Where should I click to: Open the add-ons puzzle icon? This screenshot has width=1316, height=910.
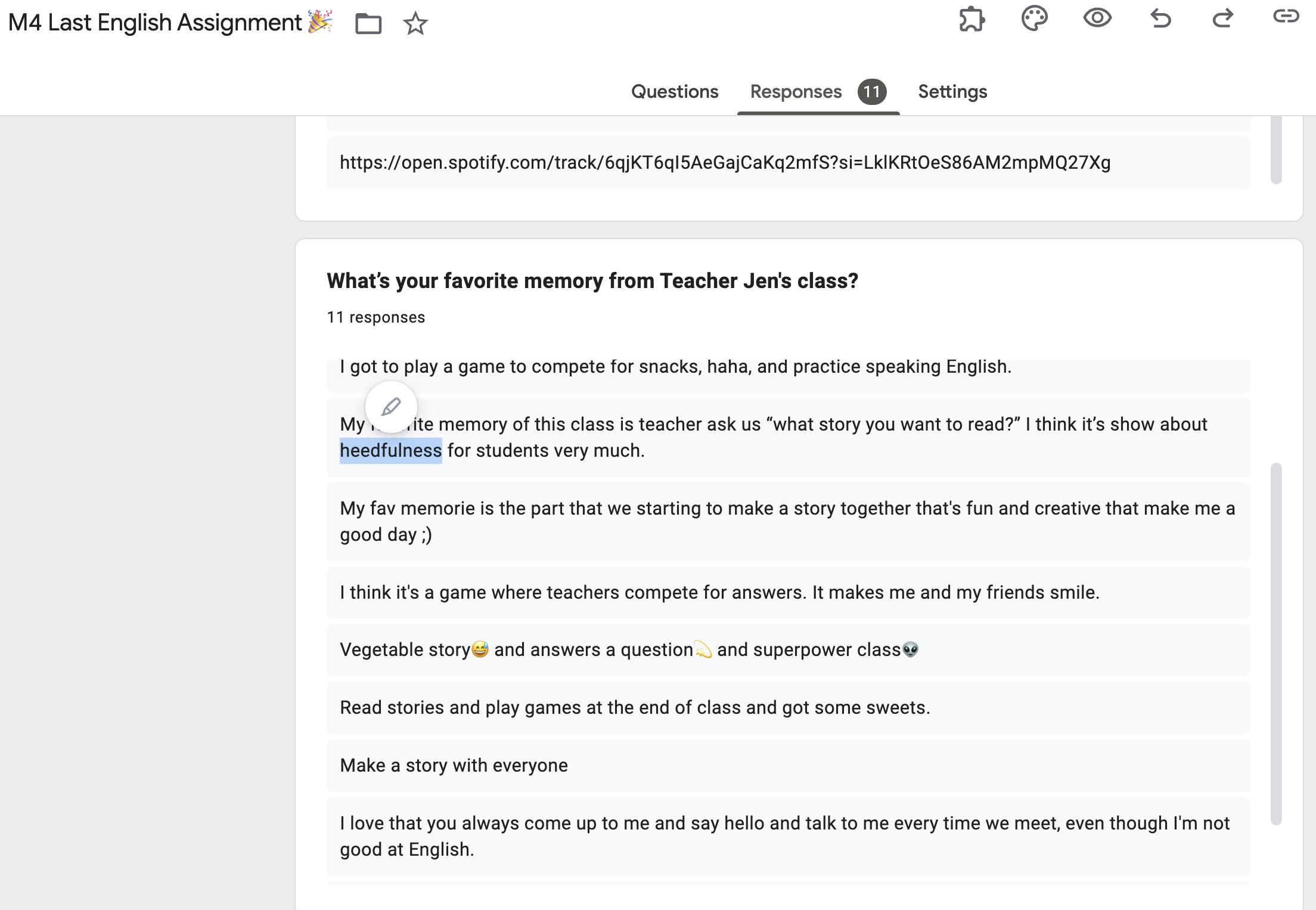coord(972,19)
